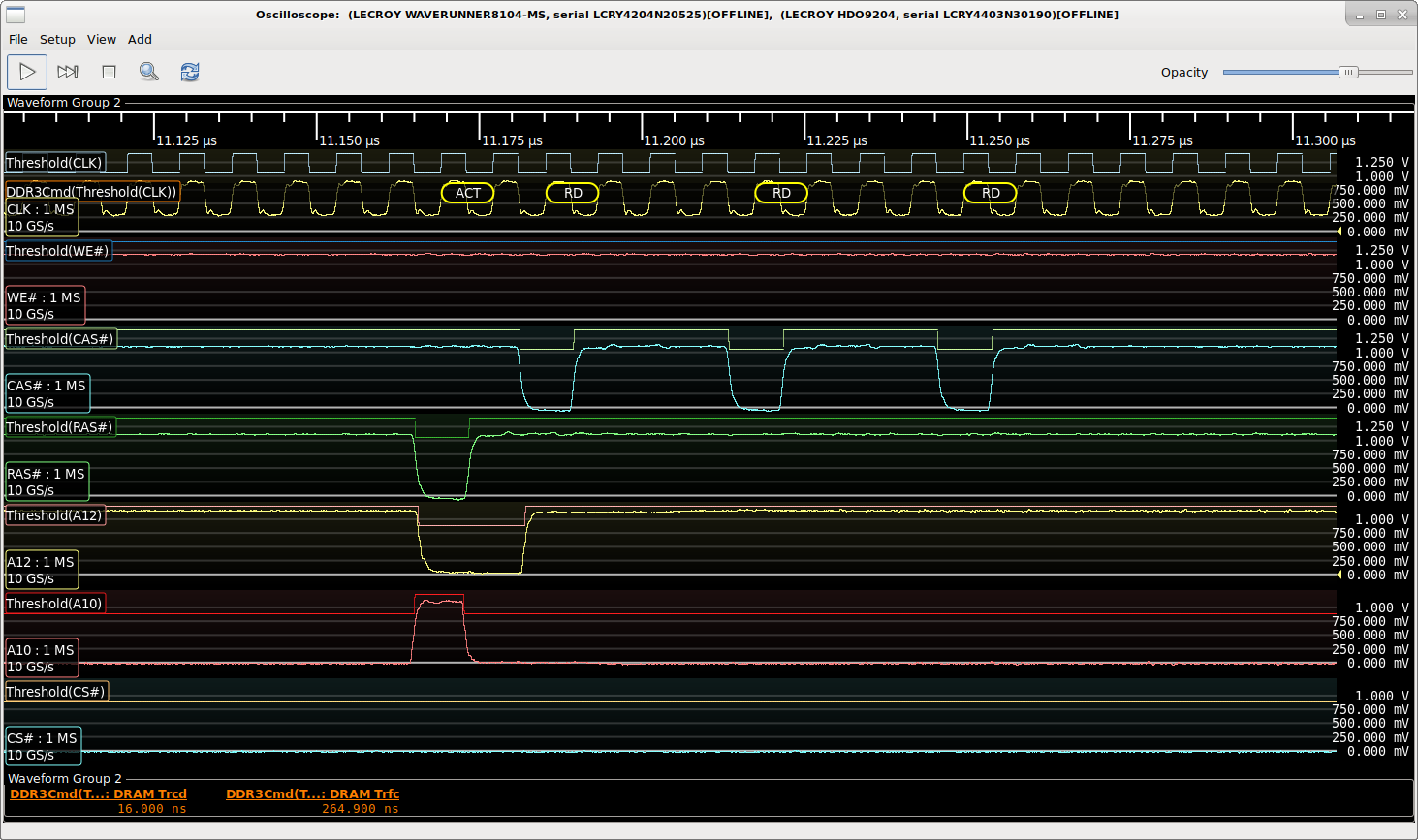Select the A10 : 1 MS channel label
1418x840 pixels.
tap(41, 658)
